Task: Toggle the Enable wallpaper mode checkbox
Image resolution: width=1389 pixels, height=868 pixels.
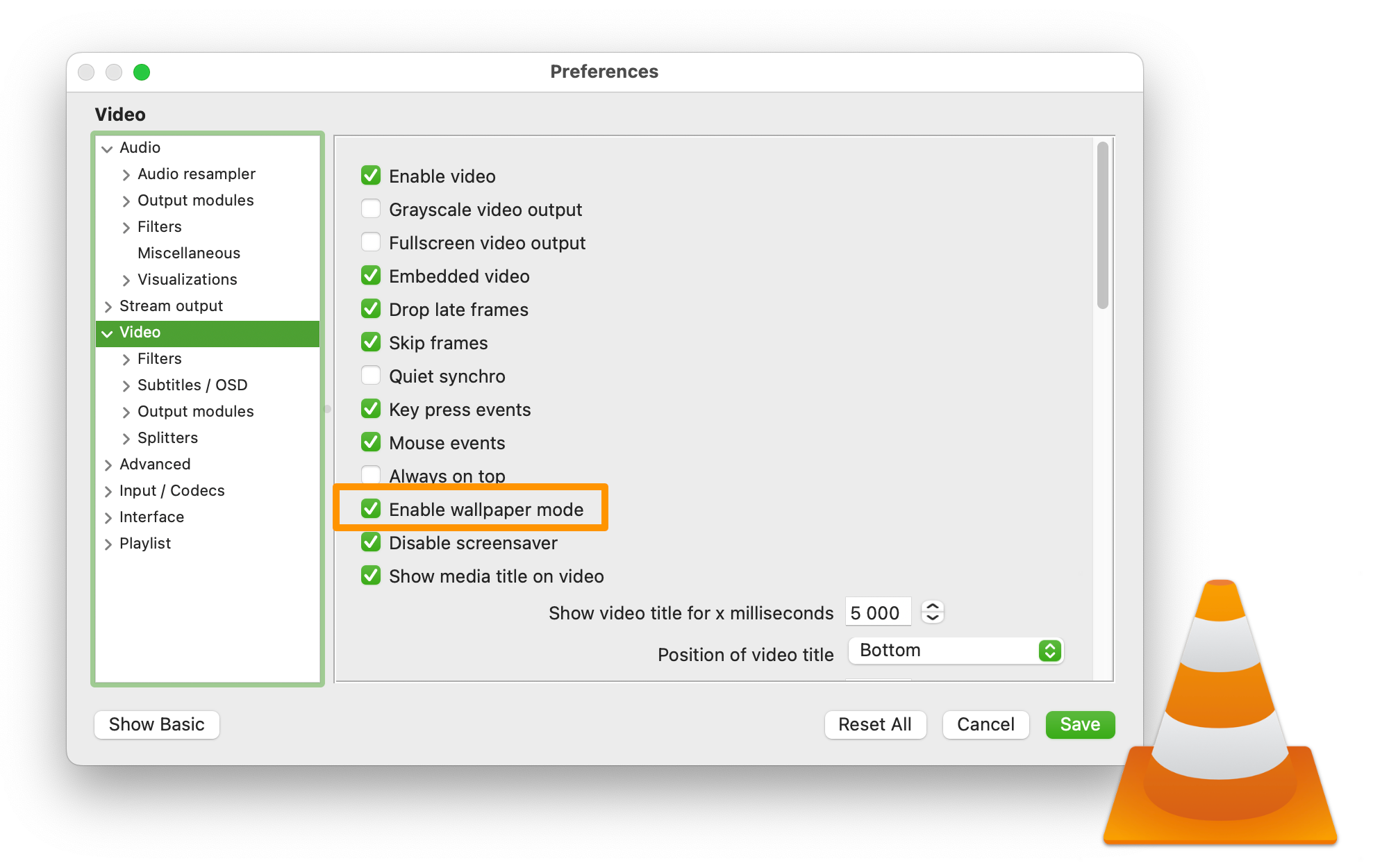Action: tap(371, 509)
